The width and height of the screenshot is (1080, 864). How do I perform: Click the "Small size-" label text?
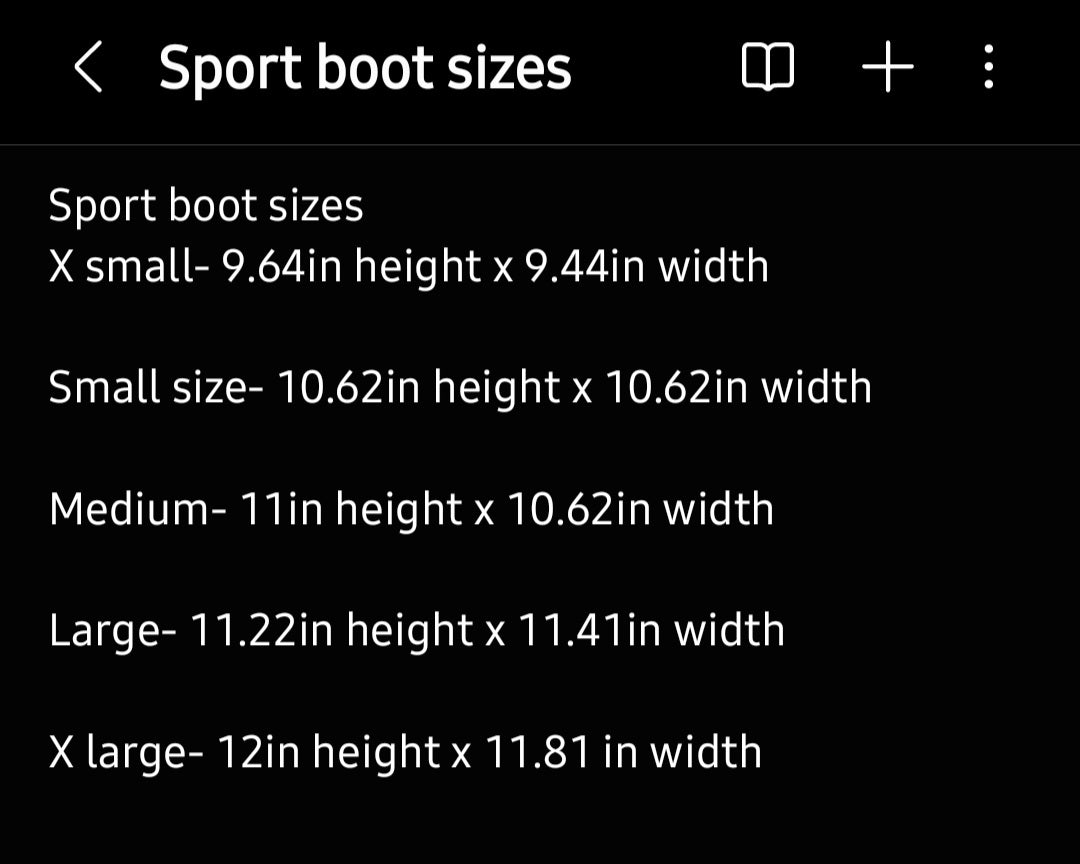click(156, 388)
